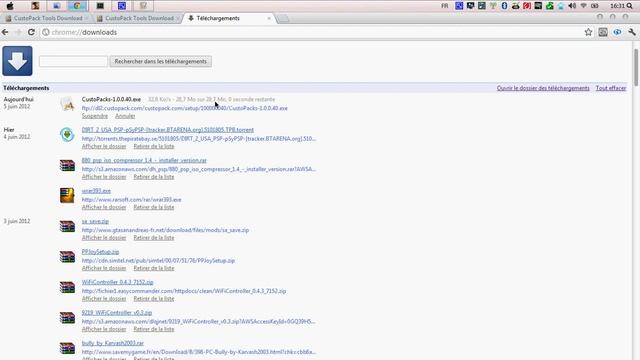
Task: Open the DIRT_2_USA_PSP torrent file link
Action: (x=167, y=130)
